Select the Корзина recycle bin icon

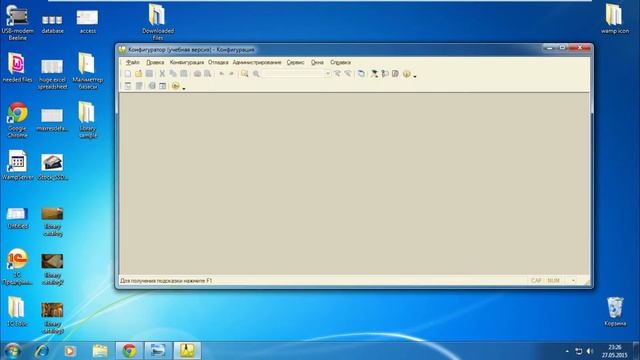tap(615, 312)
